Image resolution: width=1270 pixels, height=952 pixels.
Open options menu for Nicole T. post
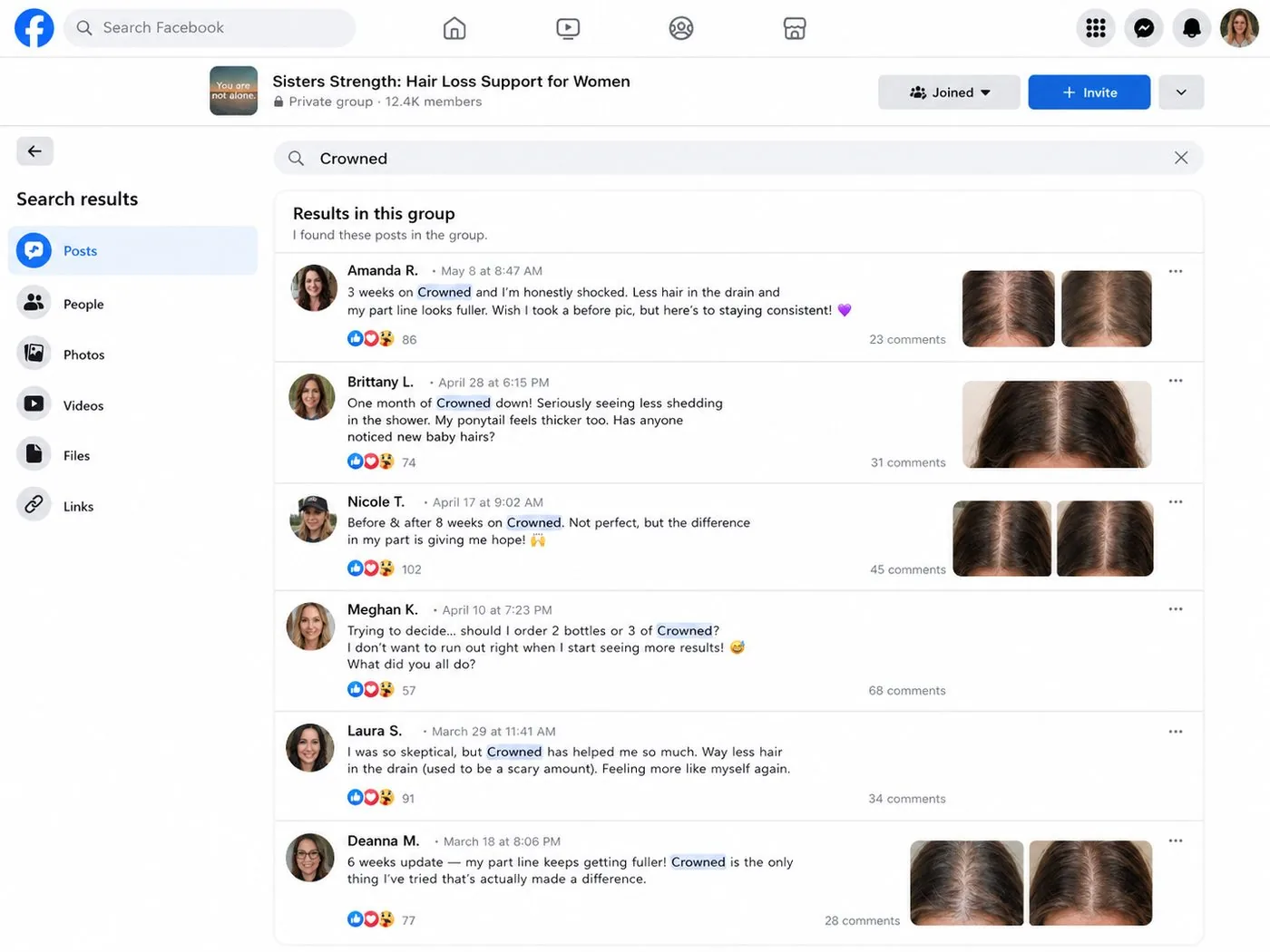coord(1176,502)
